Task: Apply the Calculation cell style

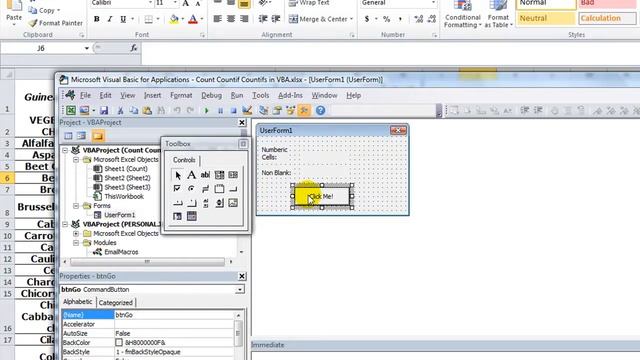Action: (607, 18)
